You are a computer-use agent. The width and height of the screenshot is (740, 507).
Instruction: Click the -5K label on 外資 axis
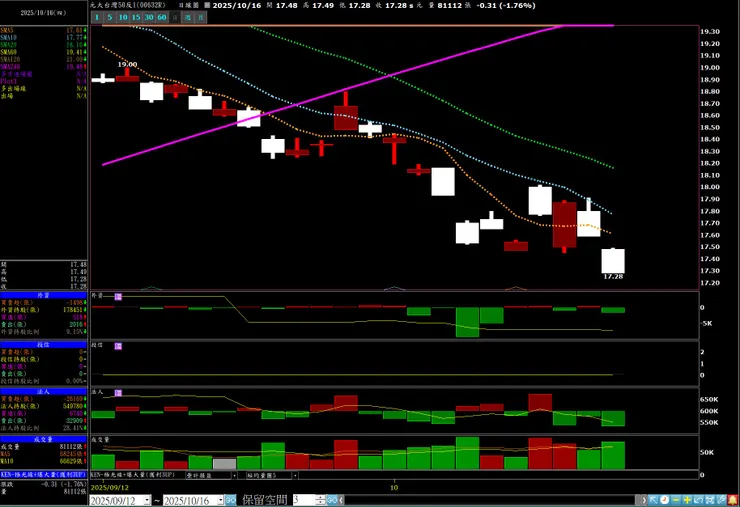[706, 323]
